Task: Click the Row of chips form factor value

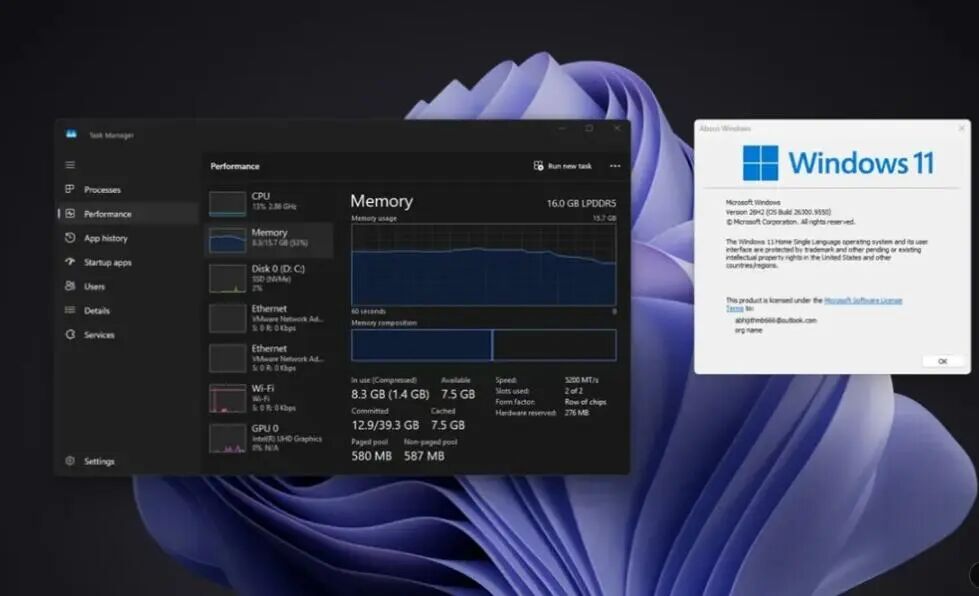Action: pos(585,402)
